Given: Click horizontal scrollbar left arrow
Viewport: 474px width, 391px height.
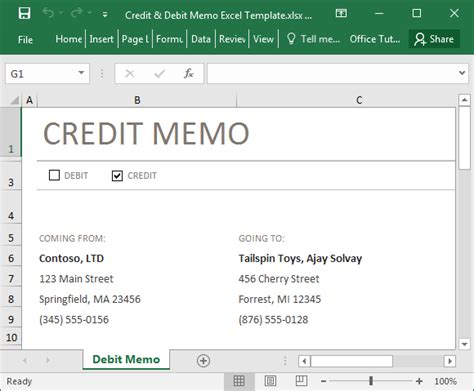Looking at the screenshot, I should point(304,361).
